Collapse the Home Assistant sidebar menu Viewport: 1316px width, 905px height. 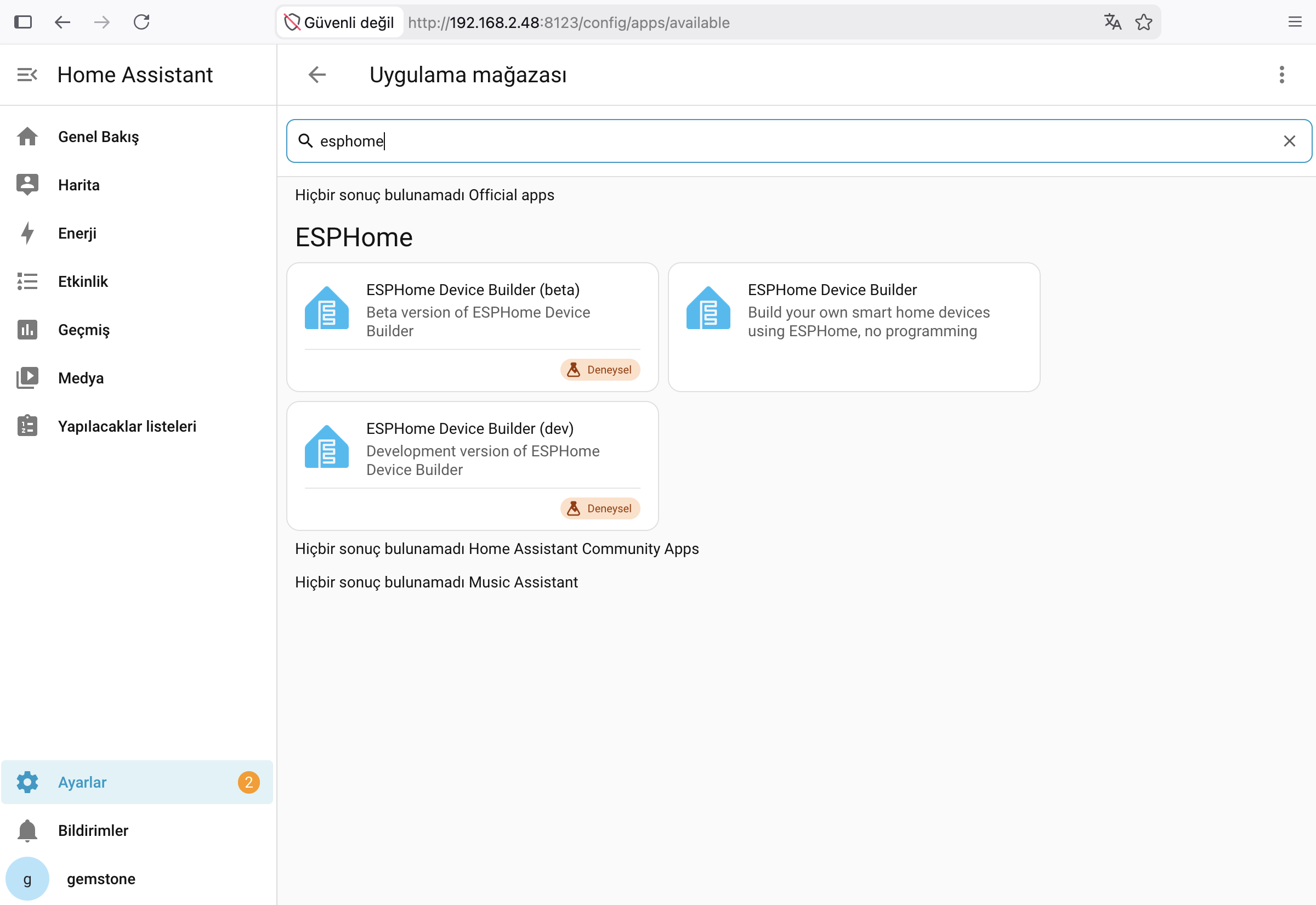[27, 74]
